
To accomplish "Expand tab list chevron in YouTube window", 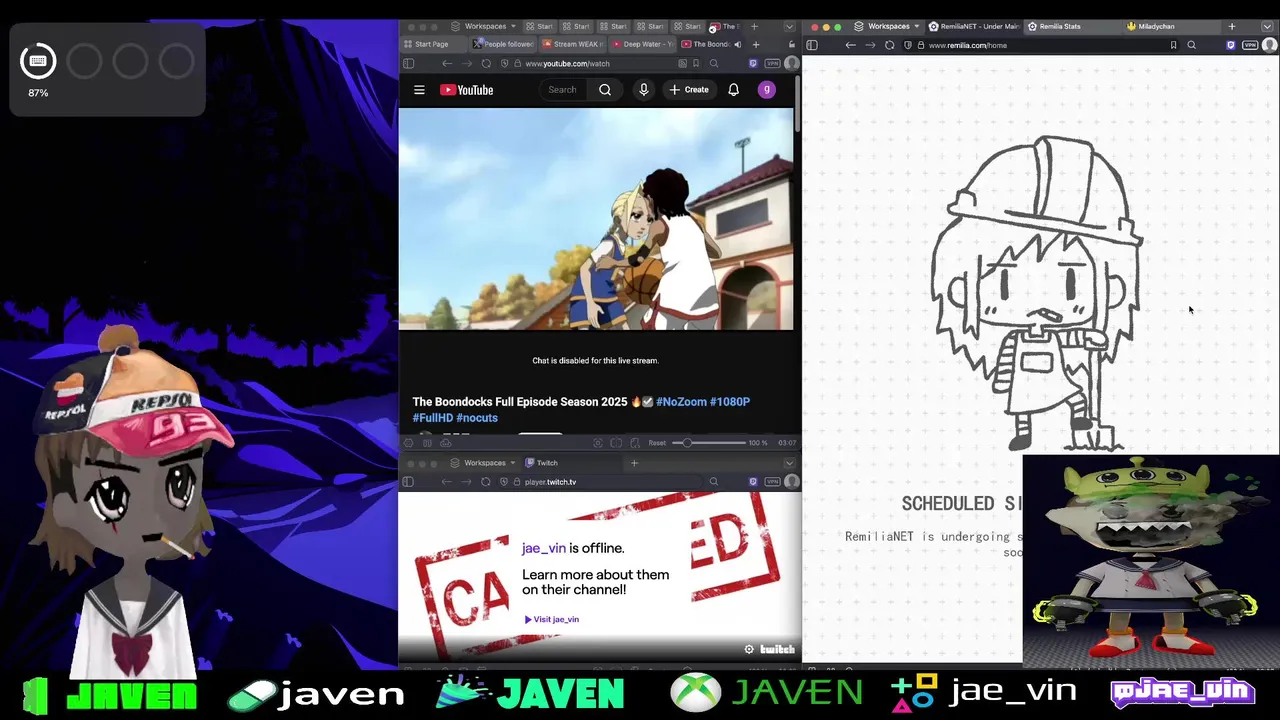I will 789,26.
